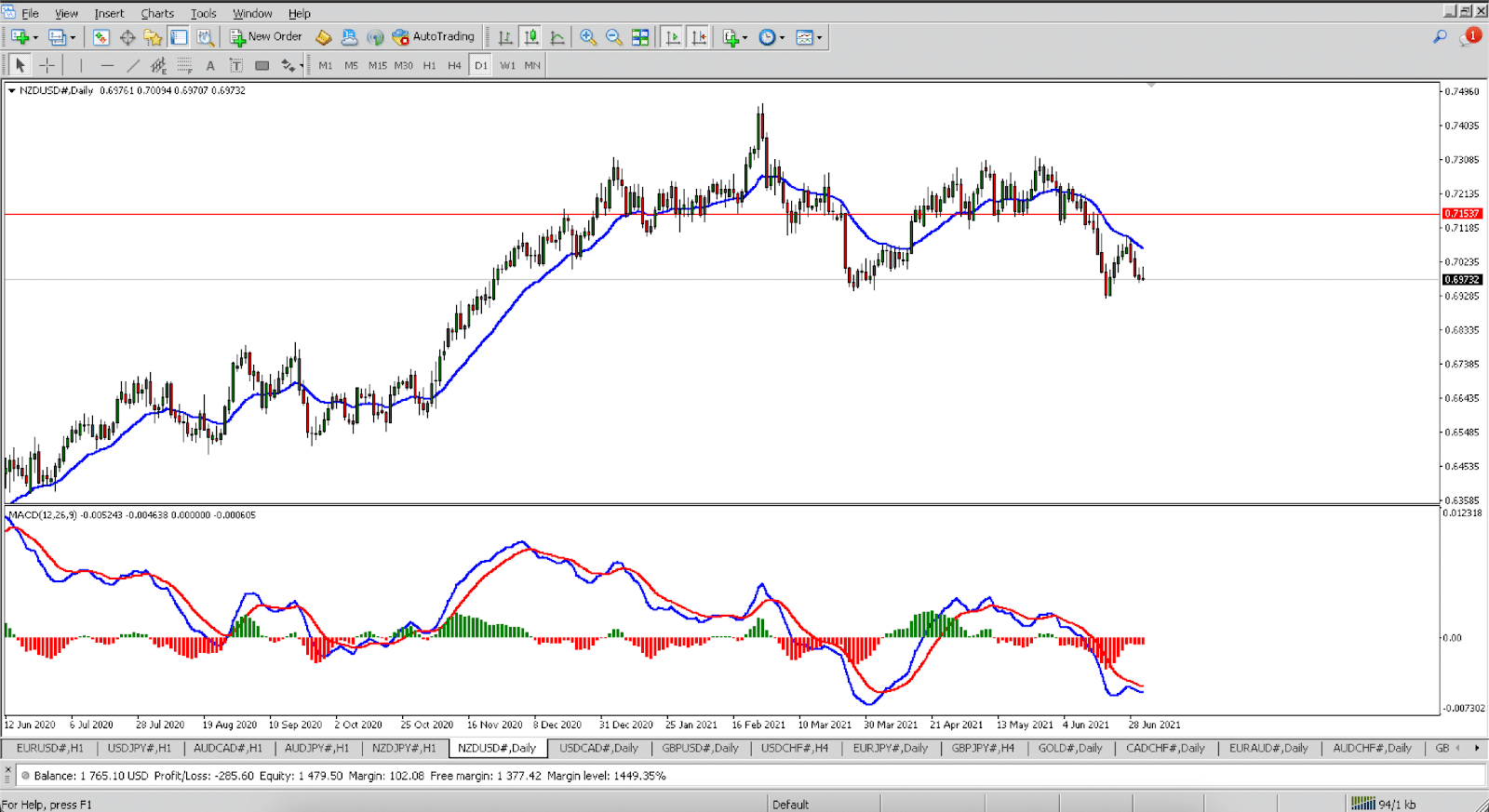
Task: Switch chart to bar chart mode
Action: tap(505, 37)
